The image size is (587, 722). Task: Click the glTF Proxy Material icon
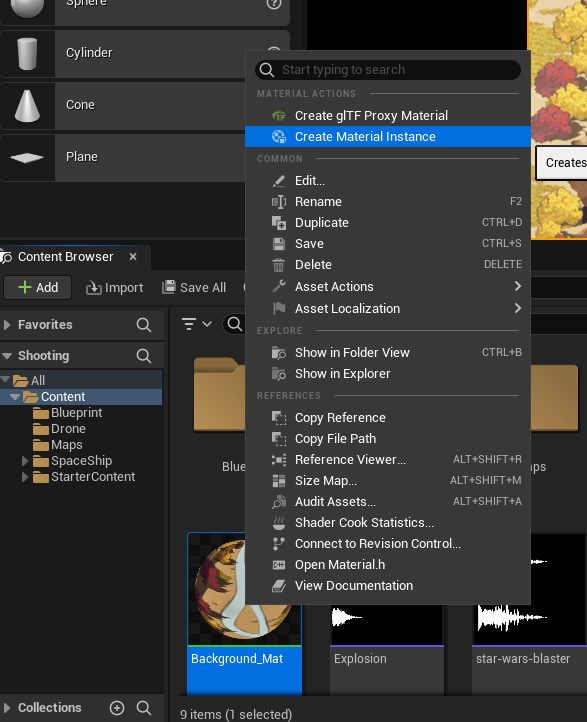pyautogui.click(x=279, y=116)
